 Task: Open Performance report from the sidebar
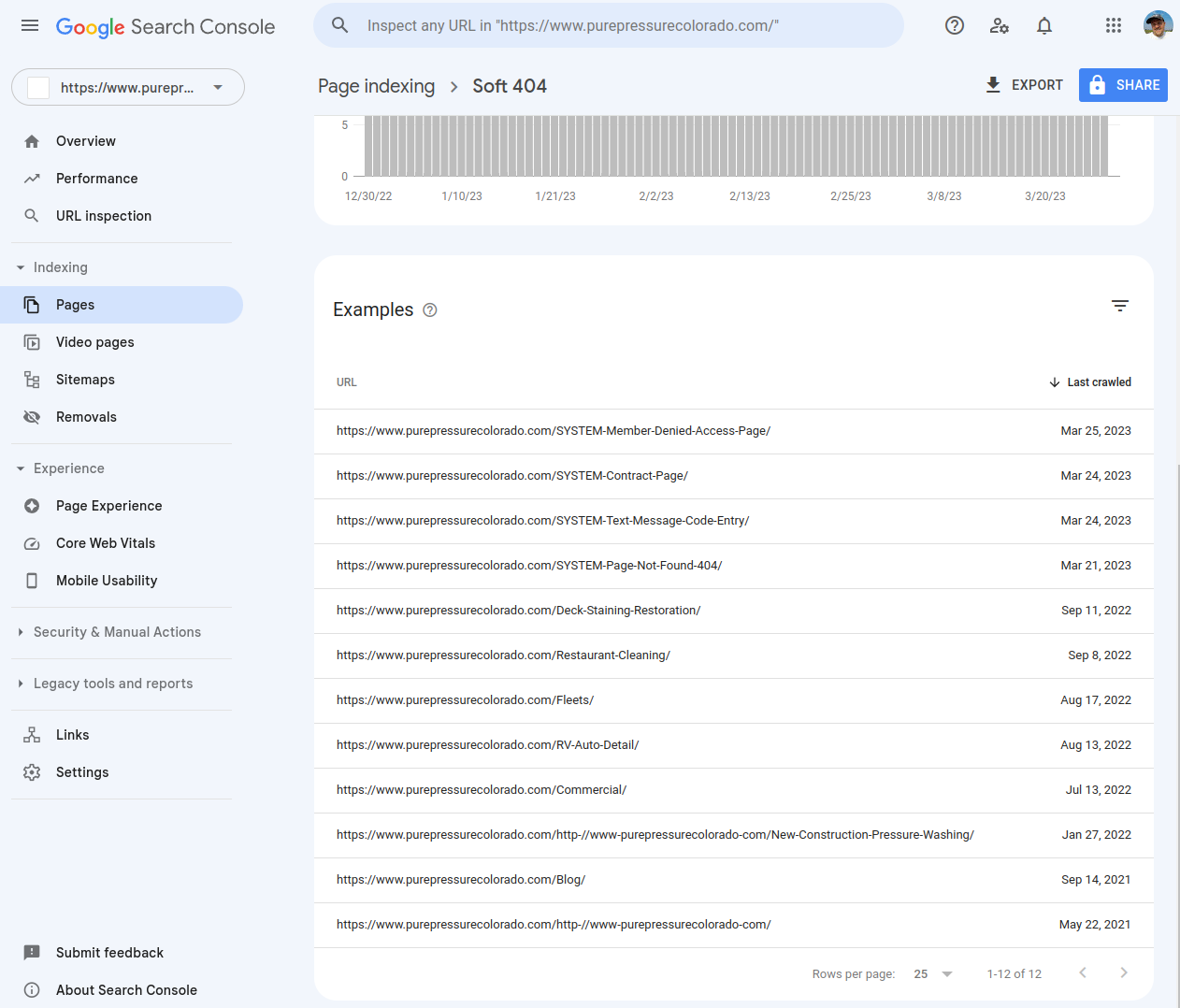click(x=122, y=179)
